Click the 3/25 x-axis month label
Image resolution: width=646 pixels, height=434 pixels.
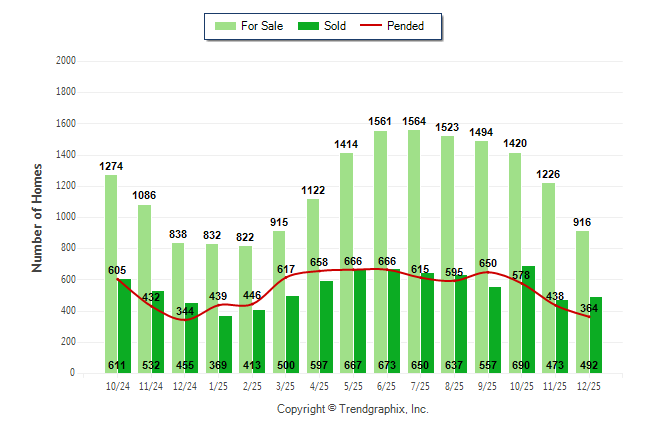point(286,384)
